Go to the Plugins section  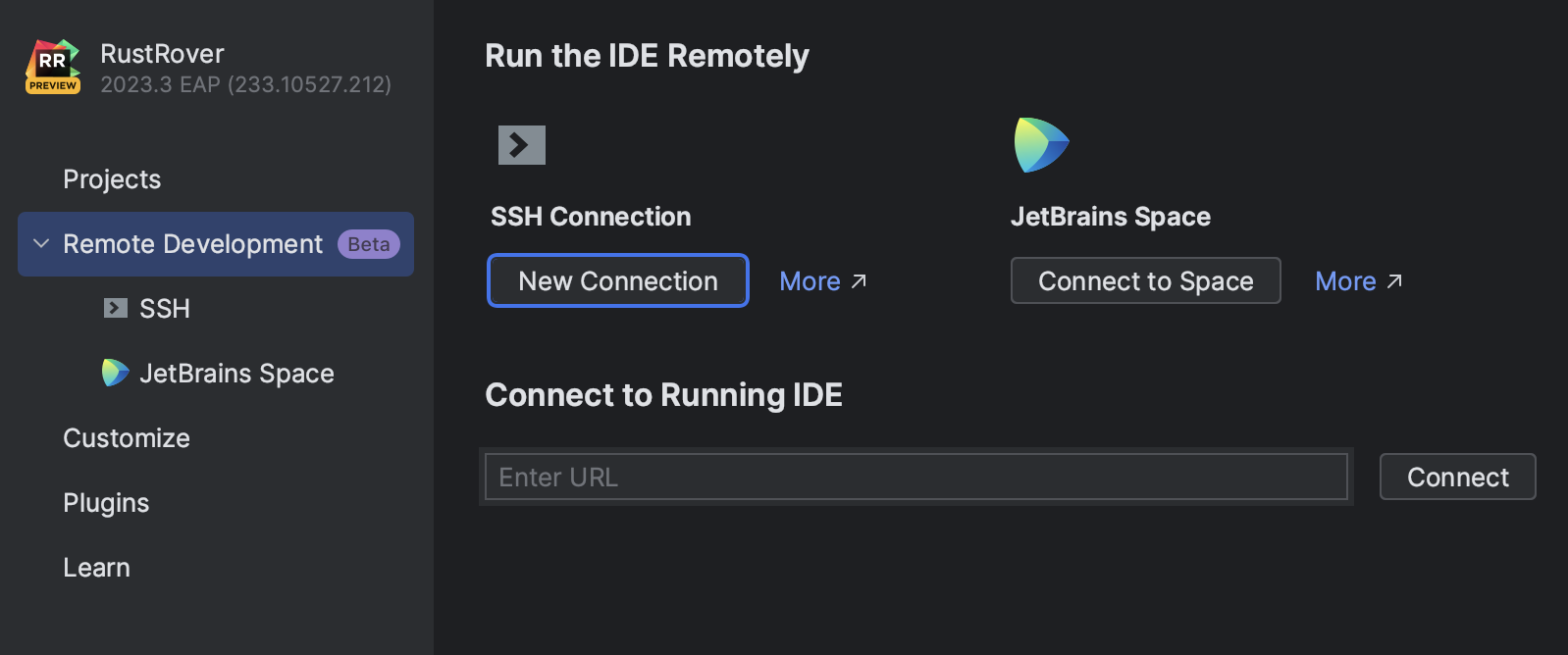(106, 503)
